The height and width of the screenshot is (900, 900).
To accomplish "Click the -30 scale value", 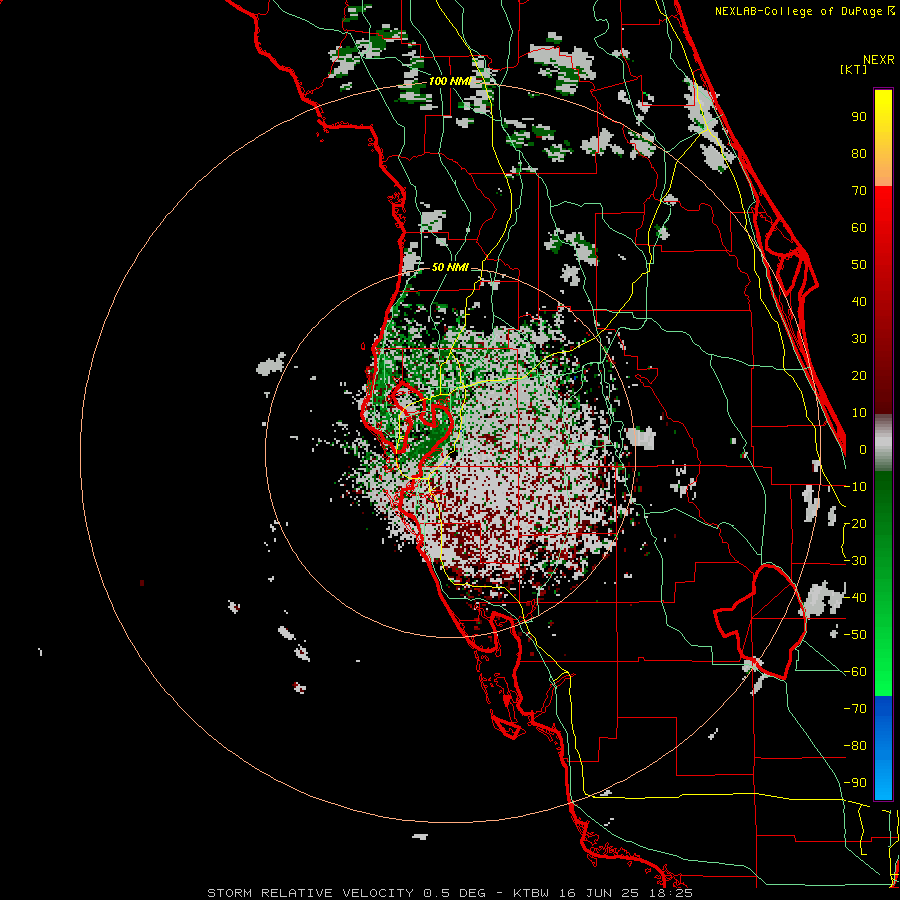I will 855,561.
